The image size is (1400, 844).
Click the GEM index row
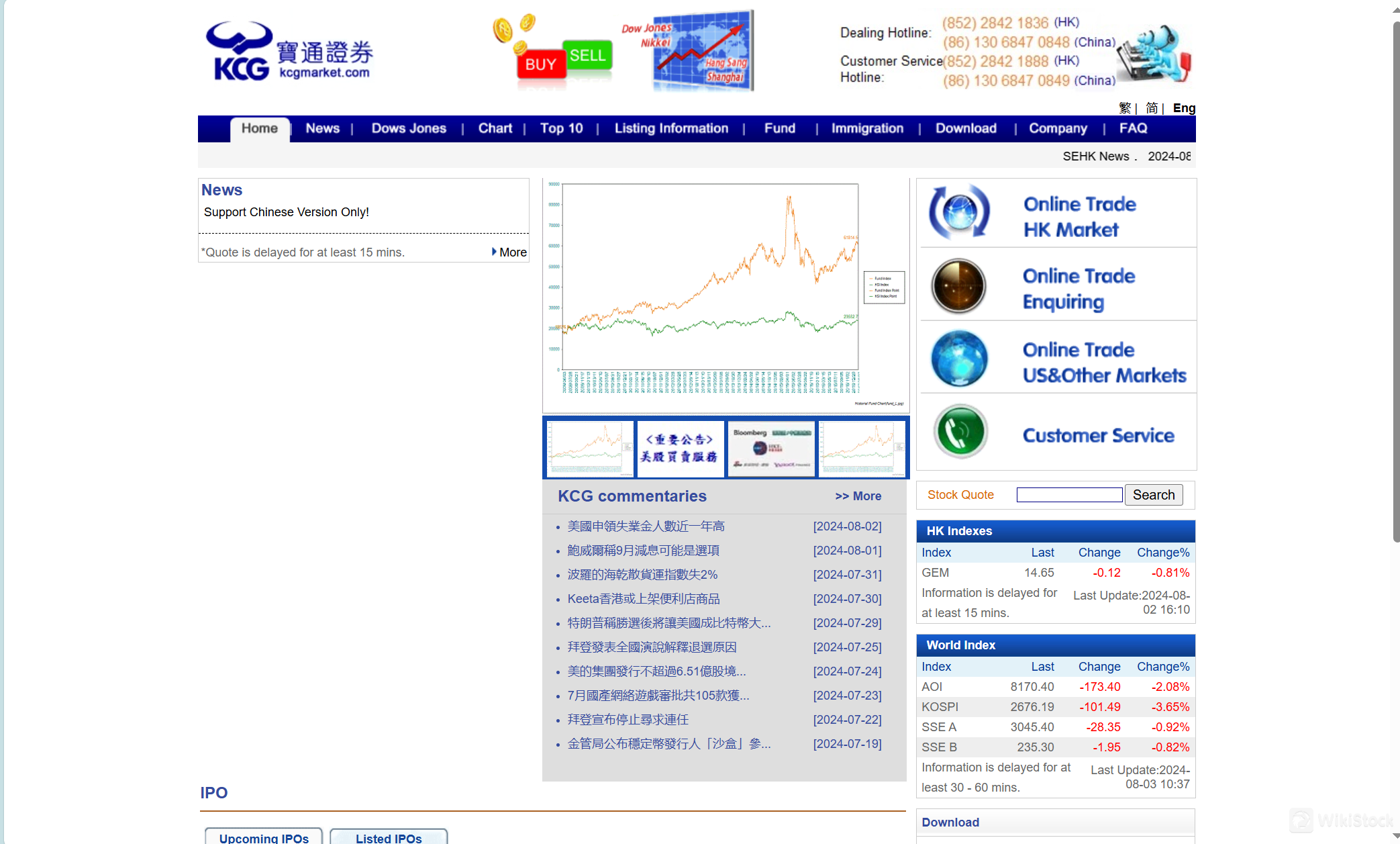tap(1055, 573)
